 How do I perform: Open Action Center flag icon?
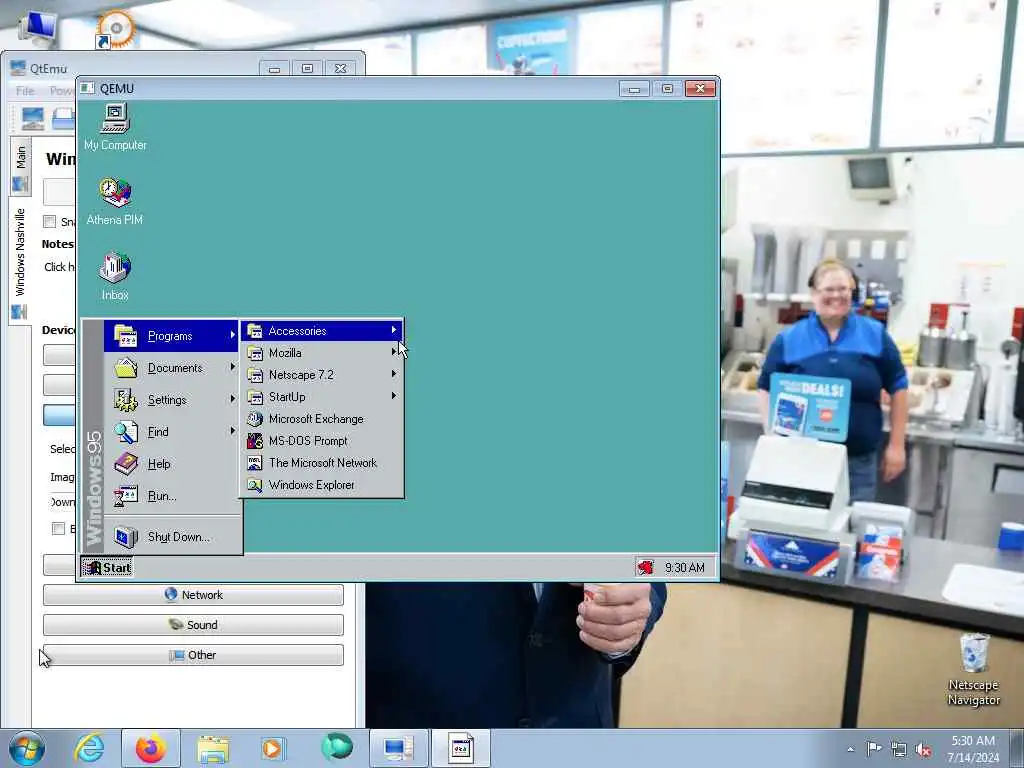point(874,748)
